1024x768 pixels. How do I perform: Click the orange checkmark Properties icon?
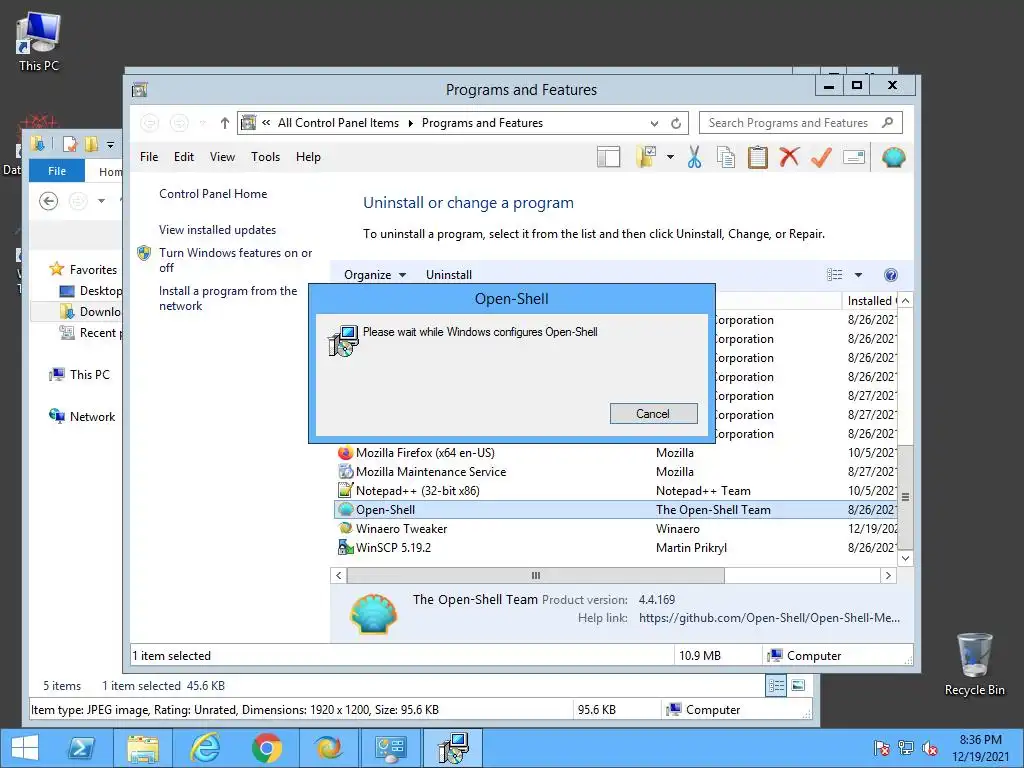(821, 157)
